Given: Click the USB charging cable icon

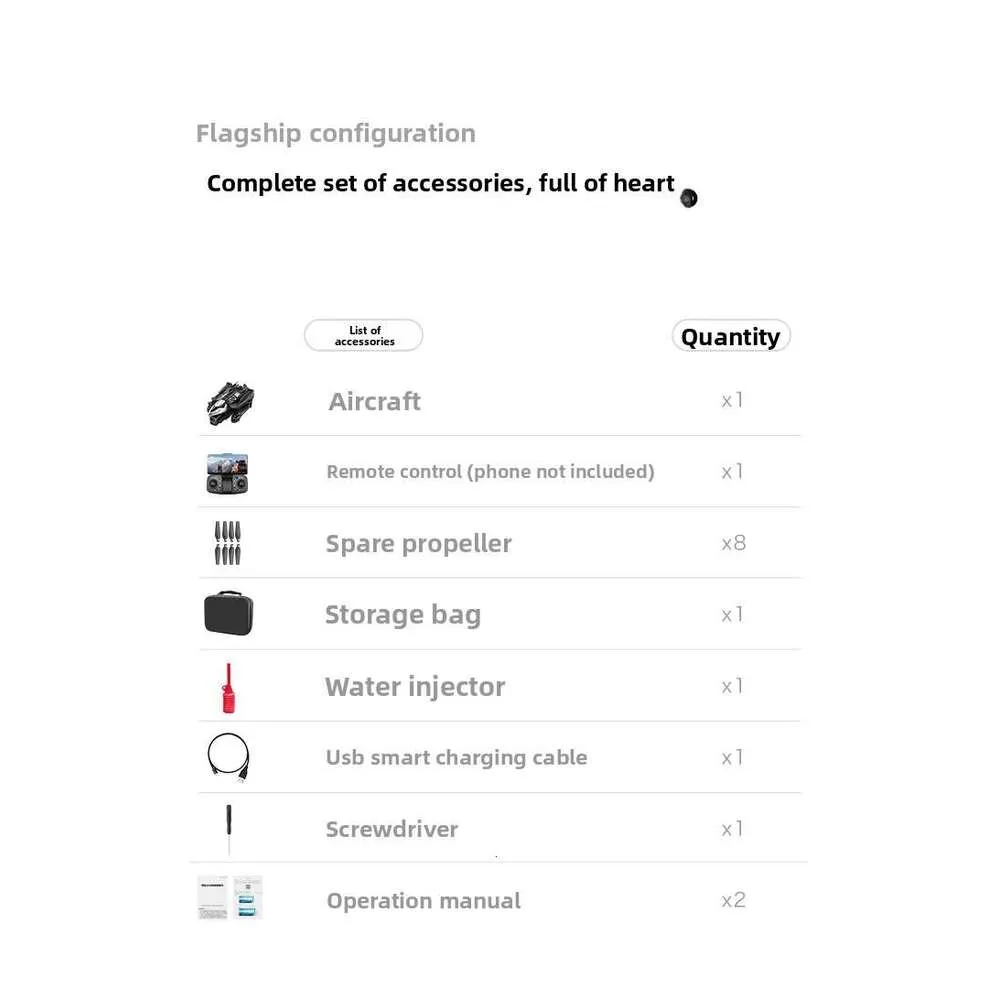Looking at the screenshot, I should [228, 757].
